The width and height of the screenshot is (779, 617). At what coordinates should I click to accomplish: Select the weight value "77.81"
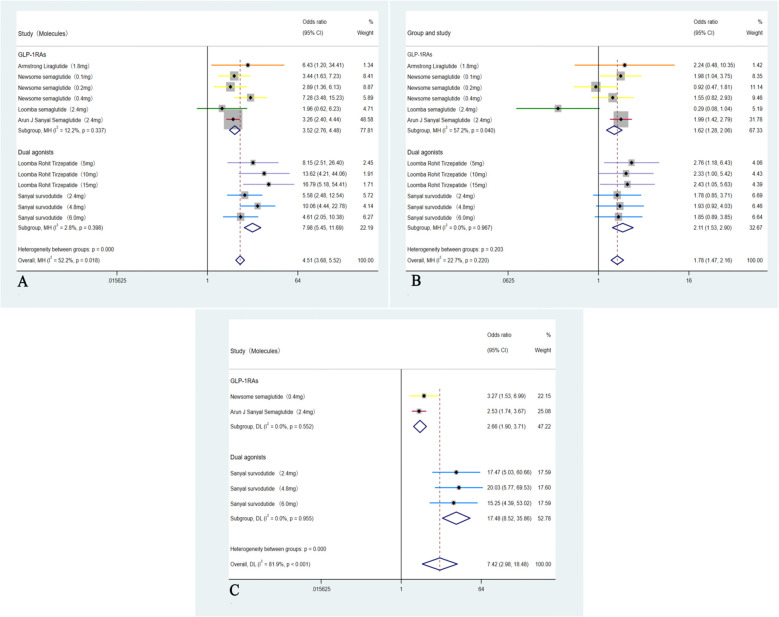(367, 131)
